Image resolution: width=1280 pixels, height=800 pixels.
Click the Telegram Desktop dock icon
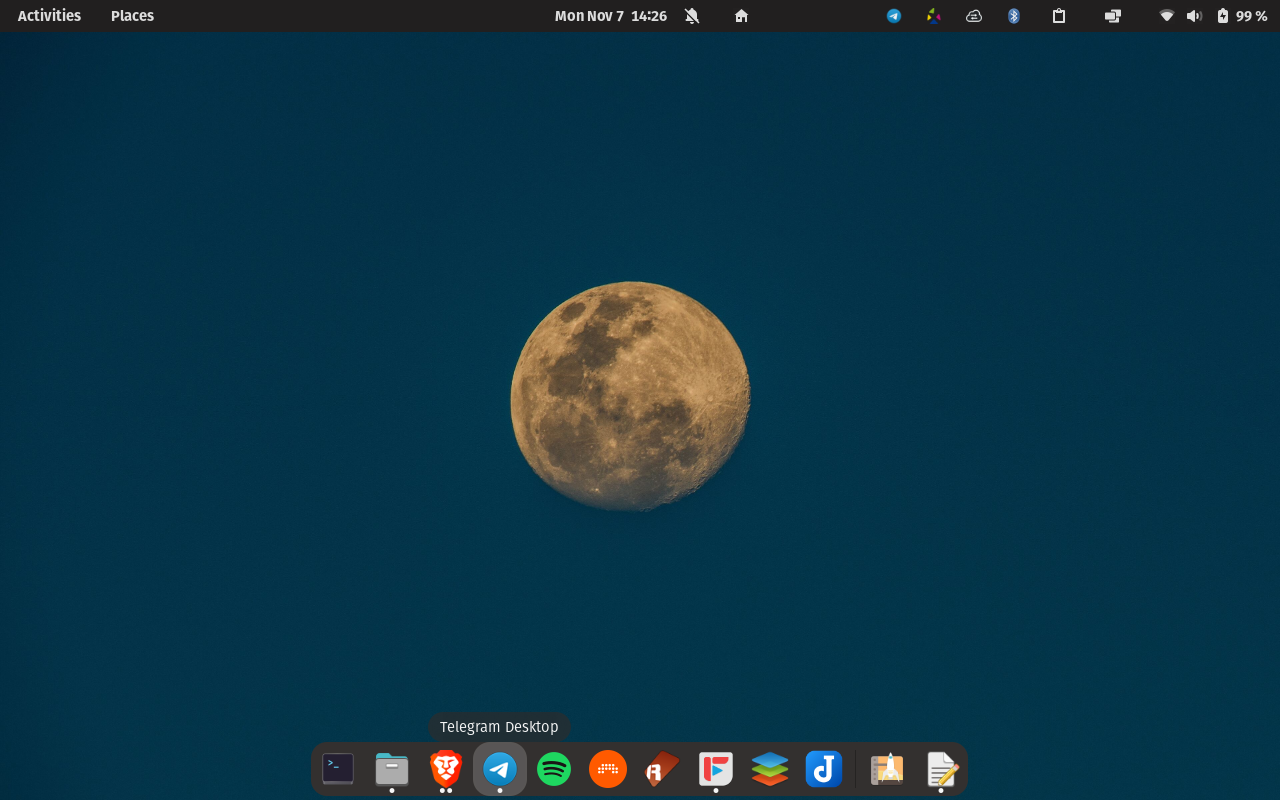coord(500,769)
